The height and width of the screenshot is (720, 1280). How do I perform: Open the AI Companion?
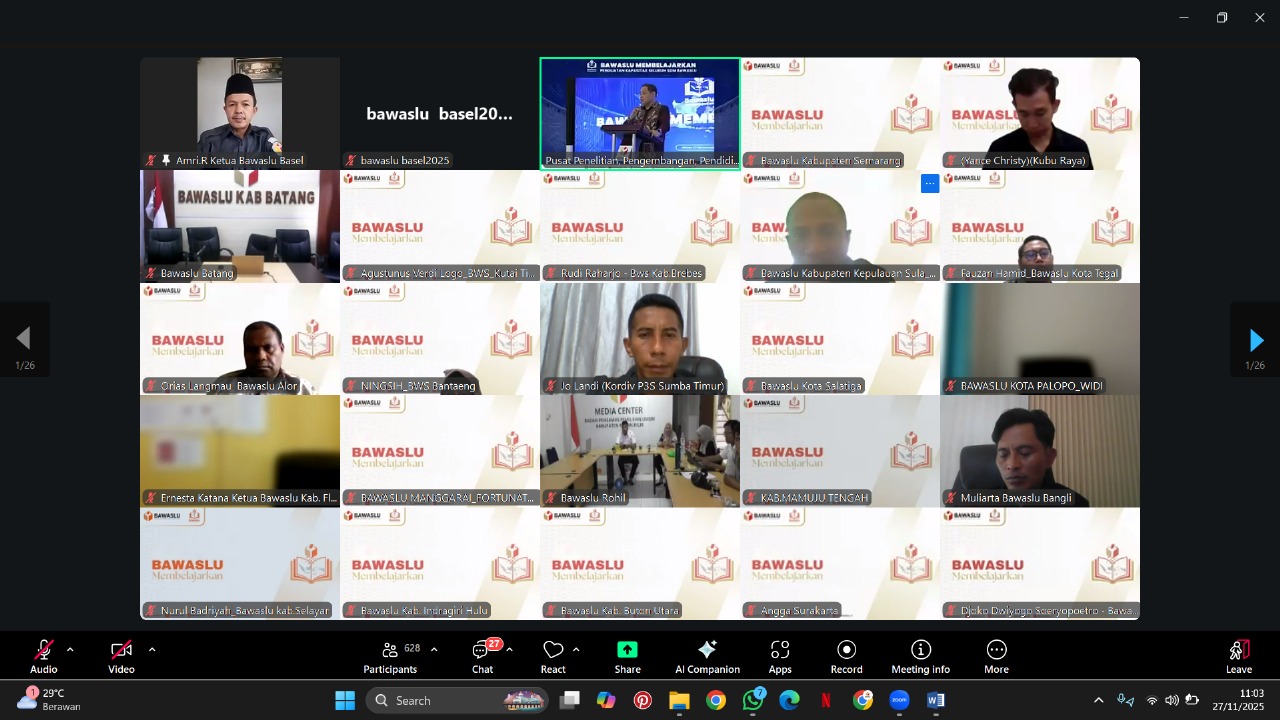(707, 656)
